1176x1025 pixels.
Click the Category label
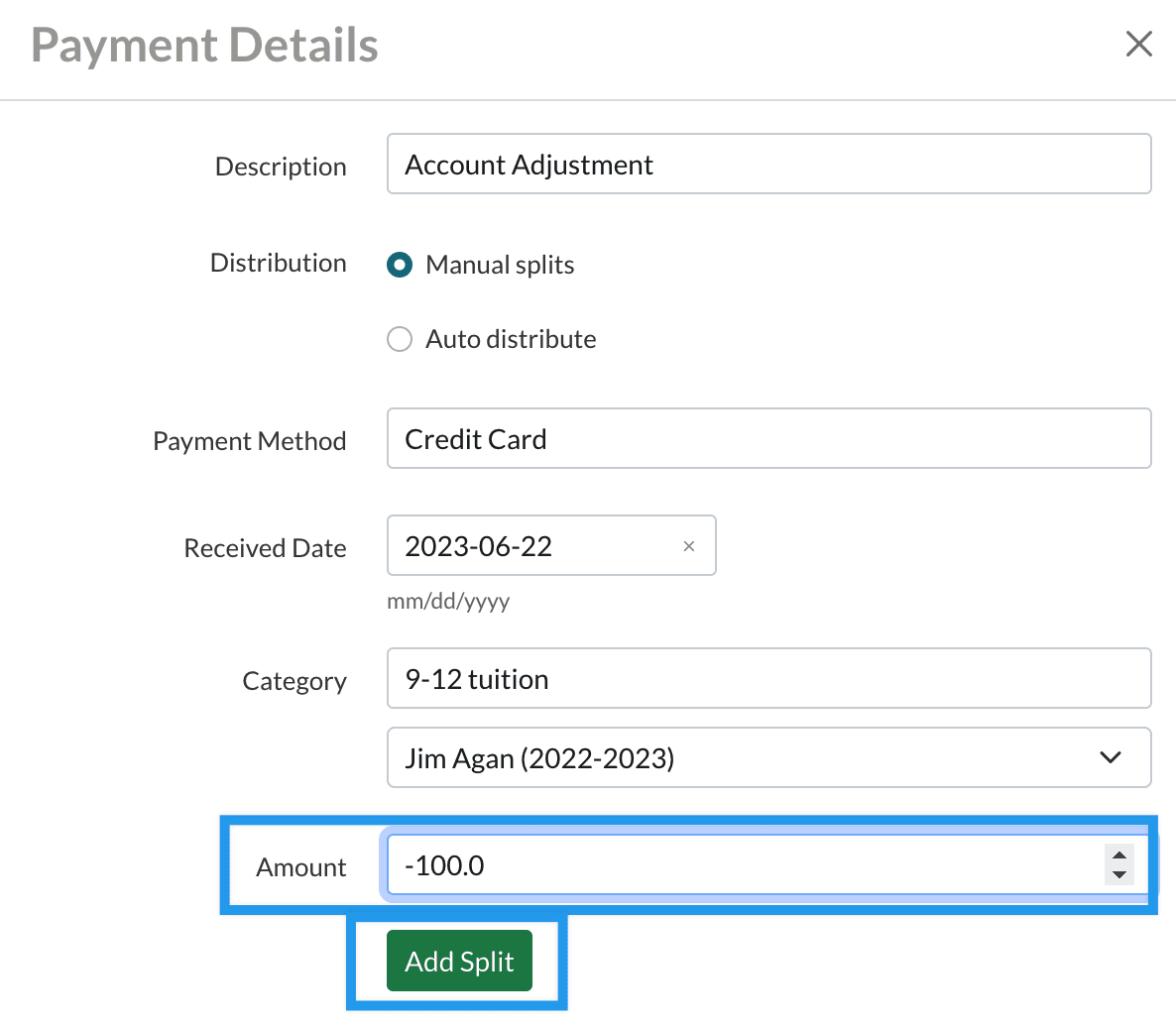pos(294,681)
